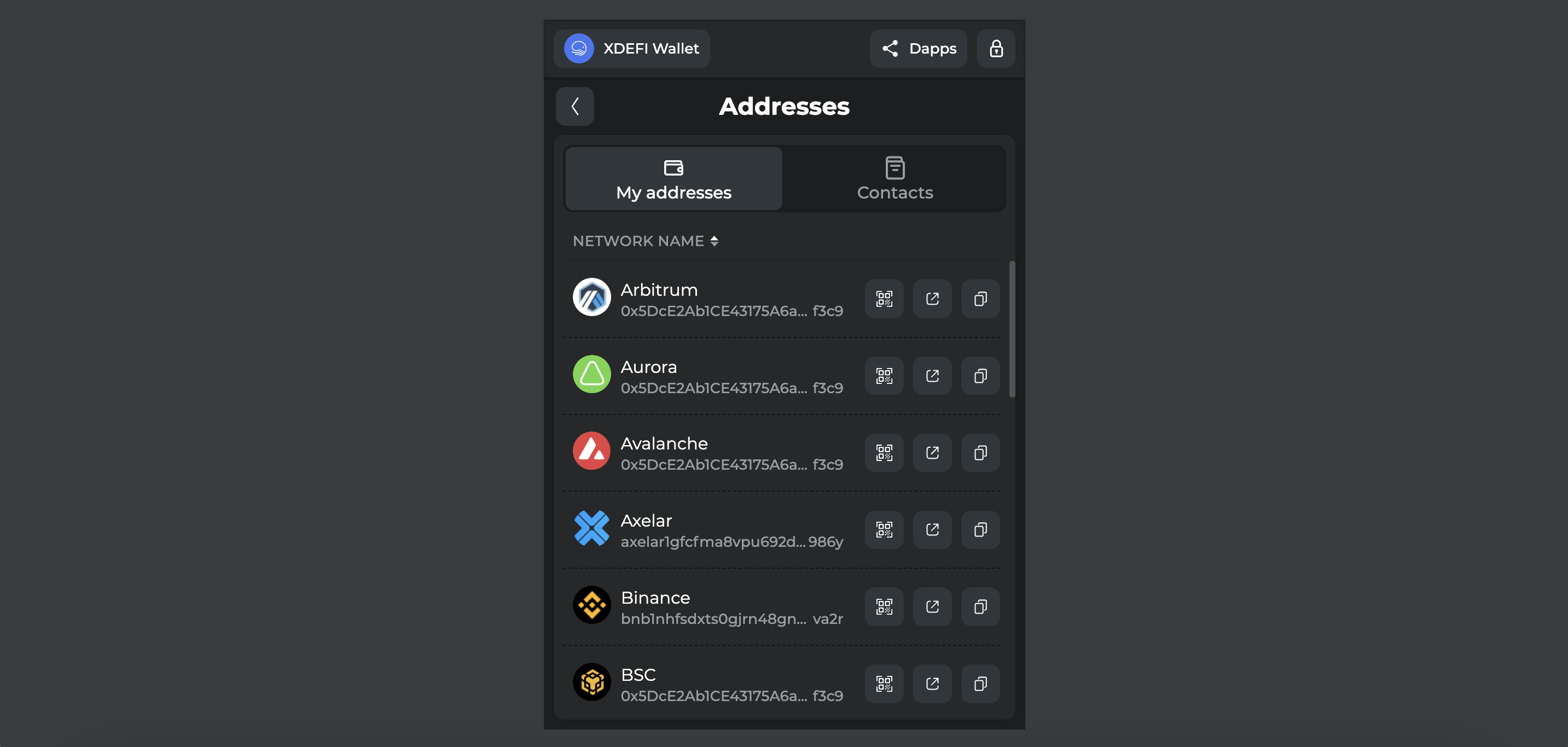Select the BSC network name
1568x747 pixels.
point(638,675)
